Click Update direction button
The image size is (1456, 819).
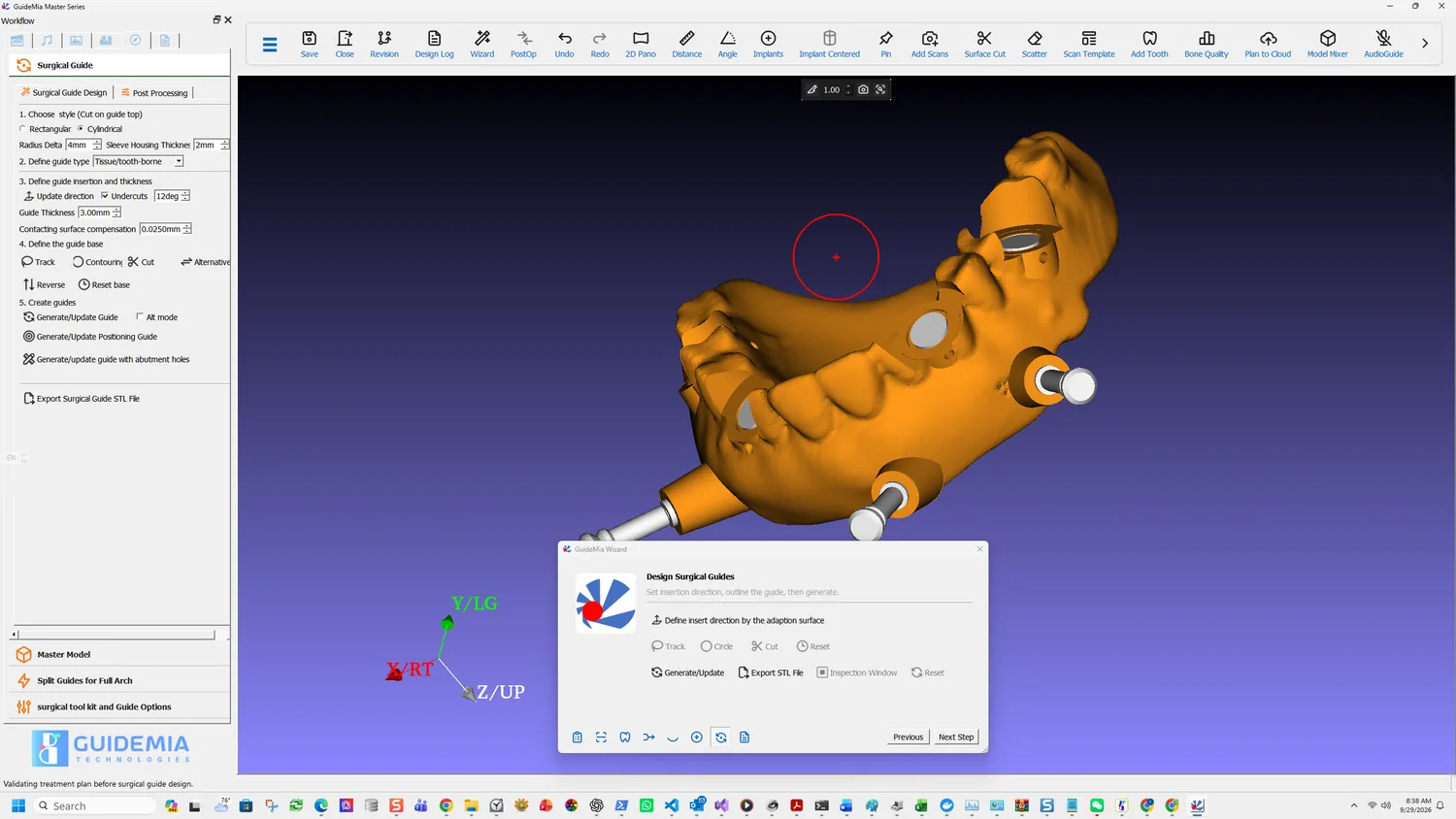pos(58,196)
